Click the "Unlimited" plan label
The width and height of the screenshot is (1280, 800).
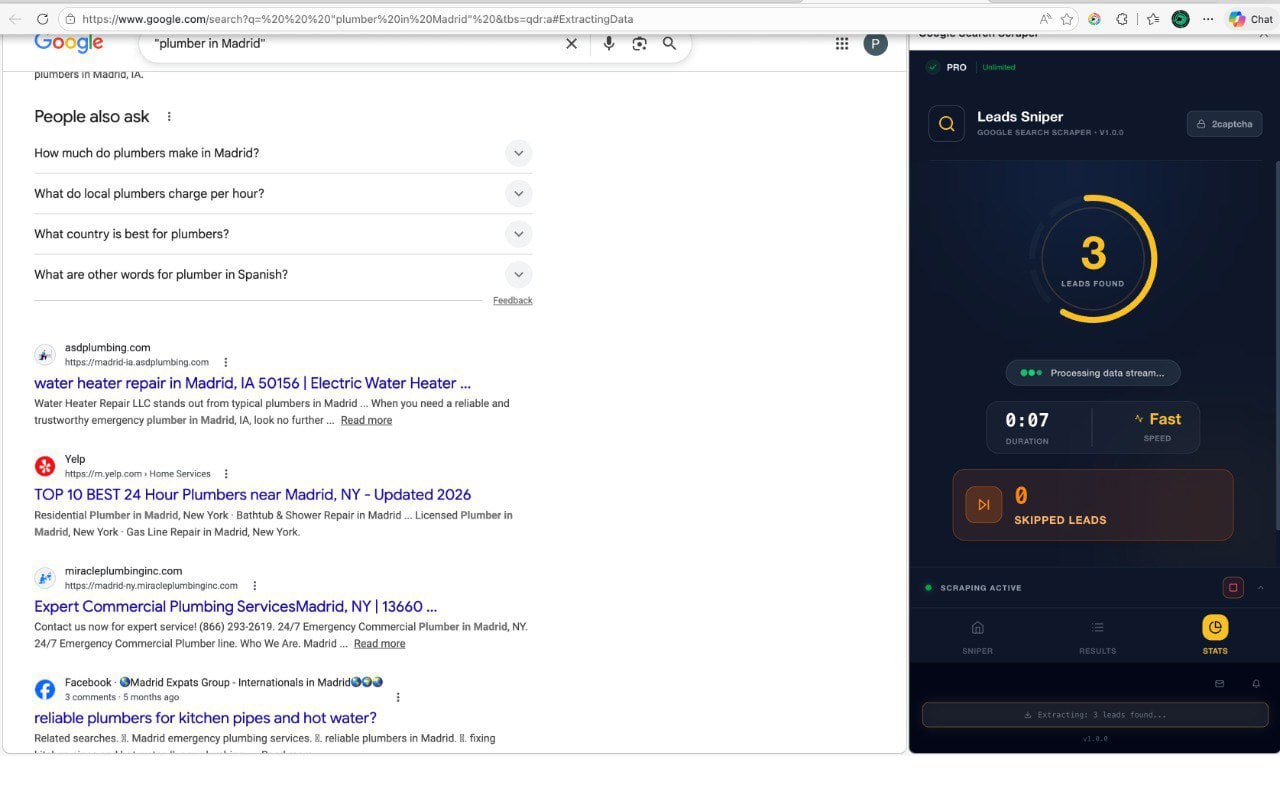[999, 67]
